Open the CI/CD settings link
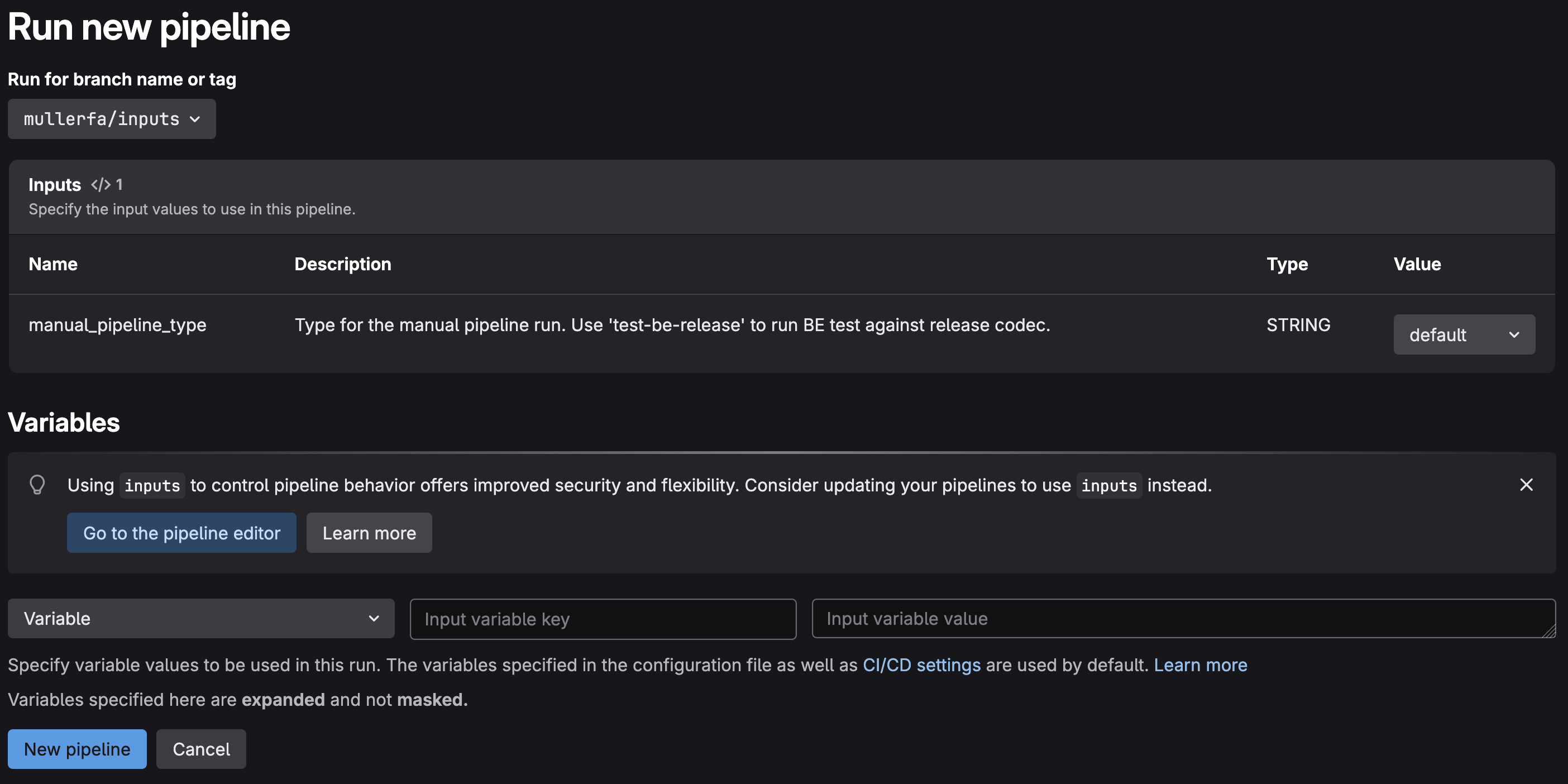 click(x=921, y=665)
